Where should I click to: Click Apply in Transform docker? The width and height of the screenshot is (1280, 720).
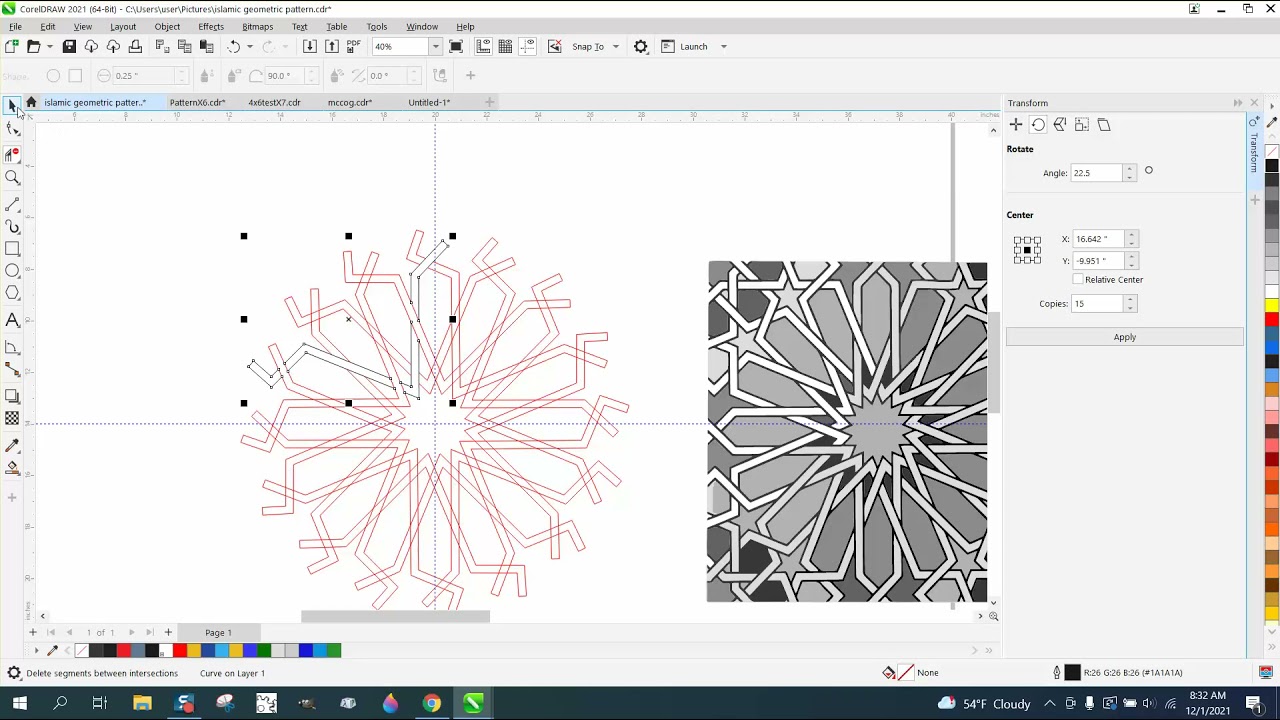pos(1125,338)
